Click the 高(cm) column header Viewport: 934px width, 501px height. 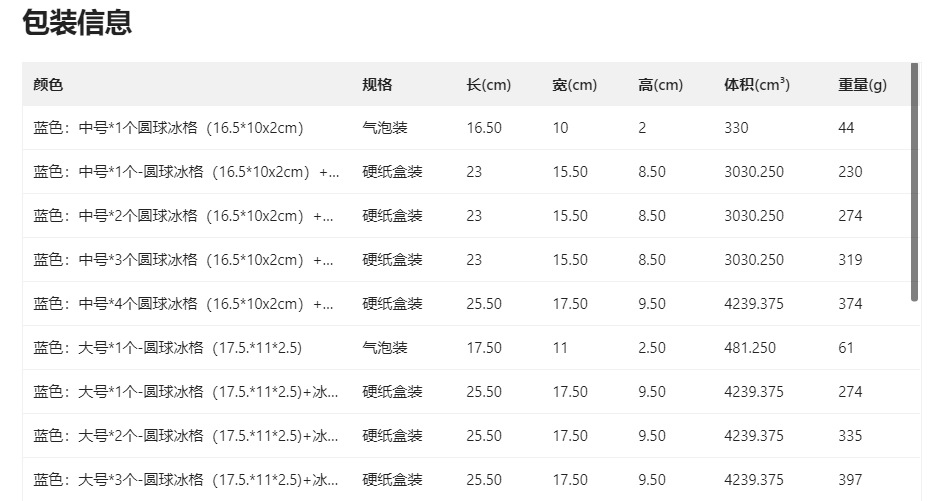point(660,85)
